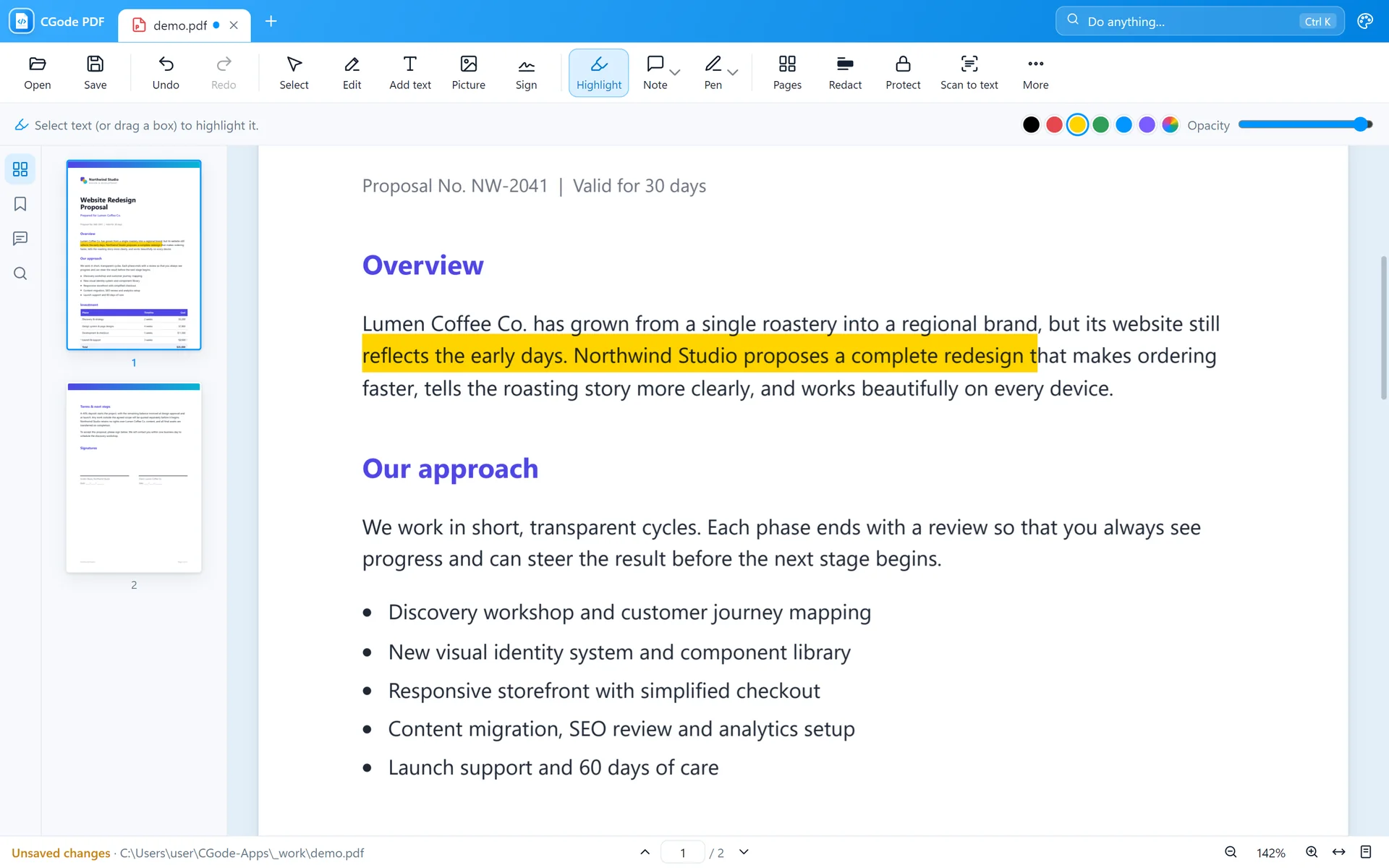Zoom out with the minus magnifier
Image resolution: width=1389 pixels, height=868 pixels.
[1231, 852]
